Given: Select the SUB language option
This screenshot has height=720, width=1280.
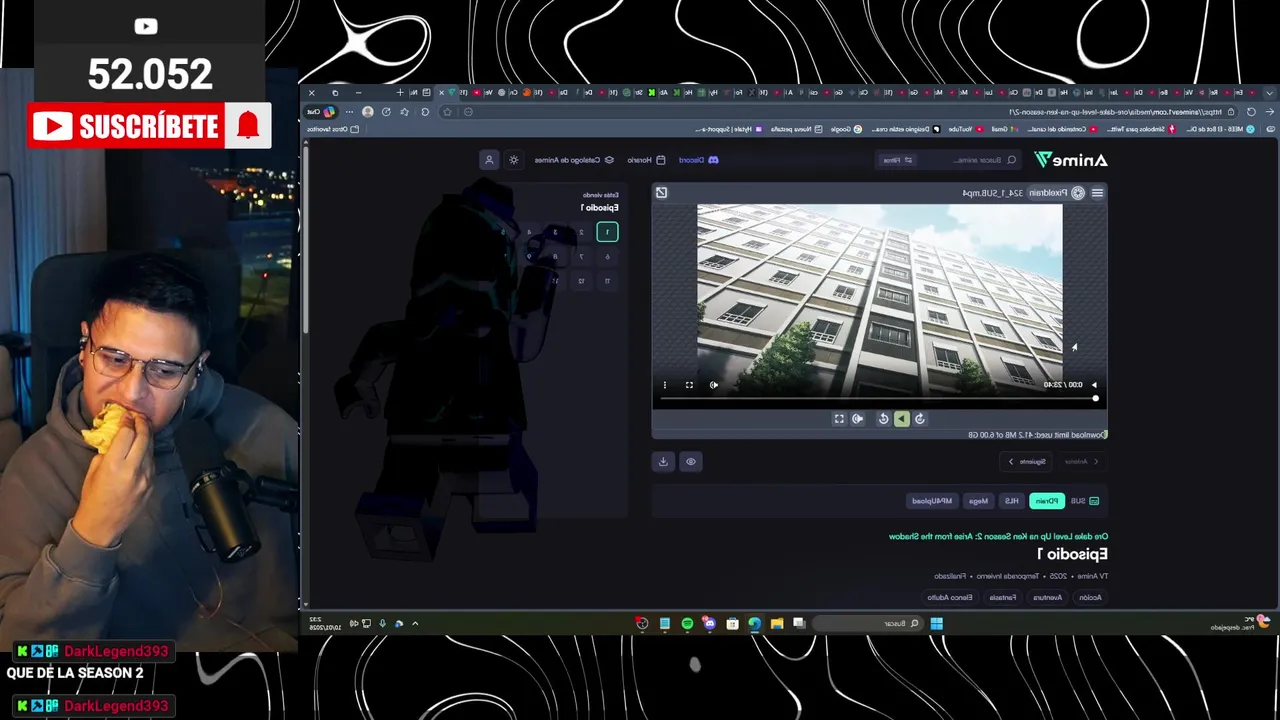Looking at the screenshot, I should (x=1085, y=500).
